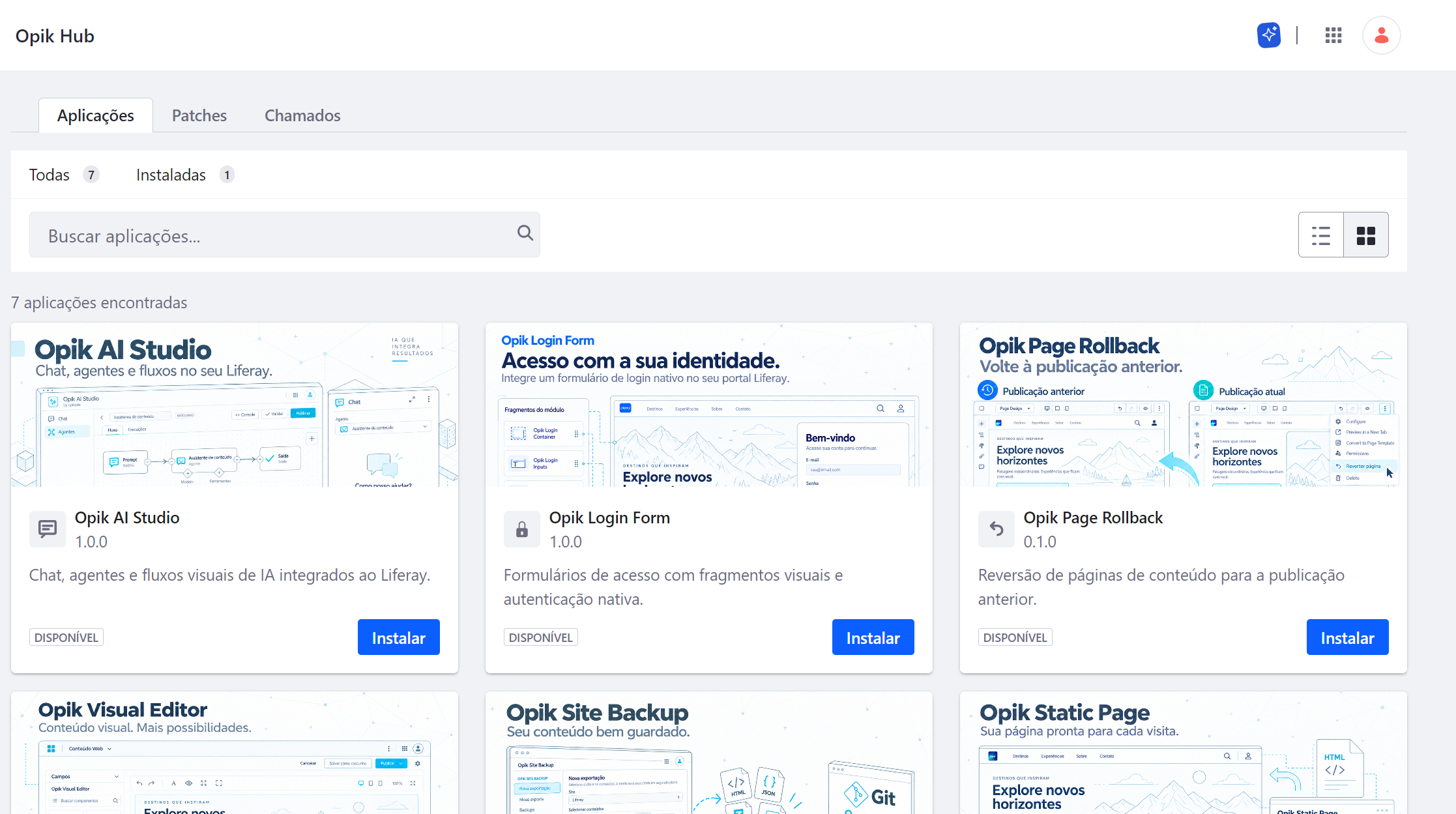
Task: Click the Opik Page Rollback card title
Action: click(1093, 517)
